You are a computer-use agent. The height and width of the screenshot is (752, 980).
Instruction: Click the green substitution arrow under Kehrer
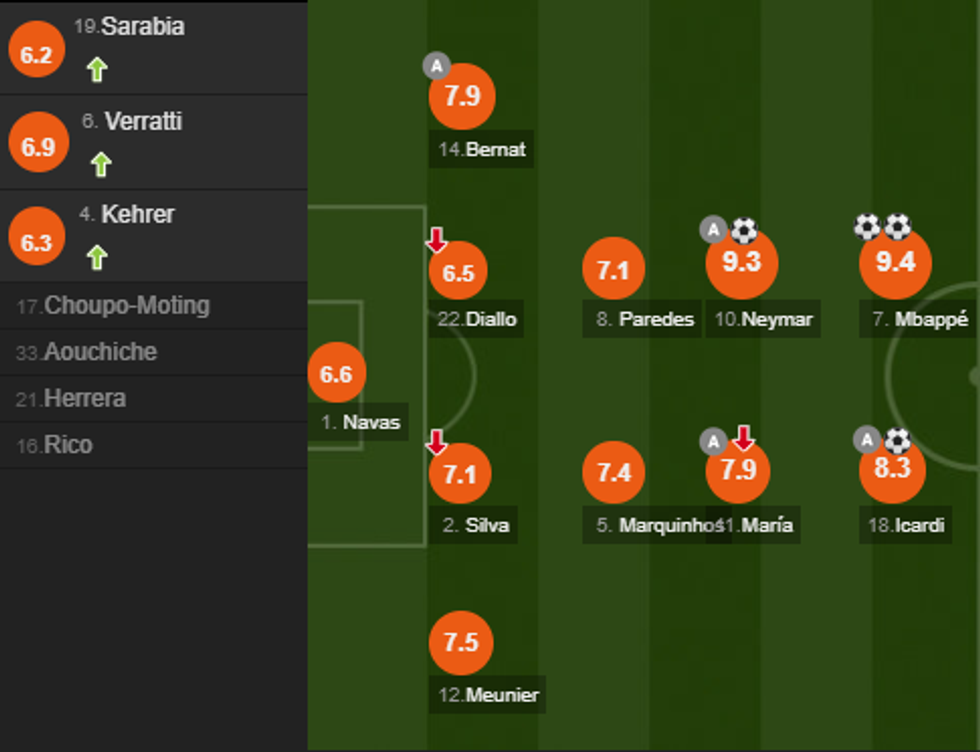click(x=96, y=257)
